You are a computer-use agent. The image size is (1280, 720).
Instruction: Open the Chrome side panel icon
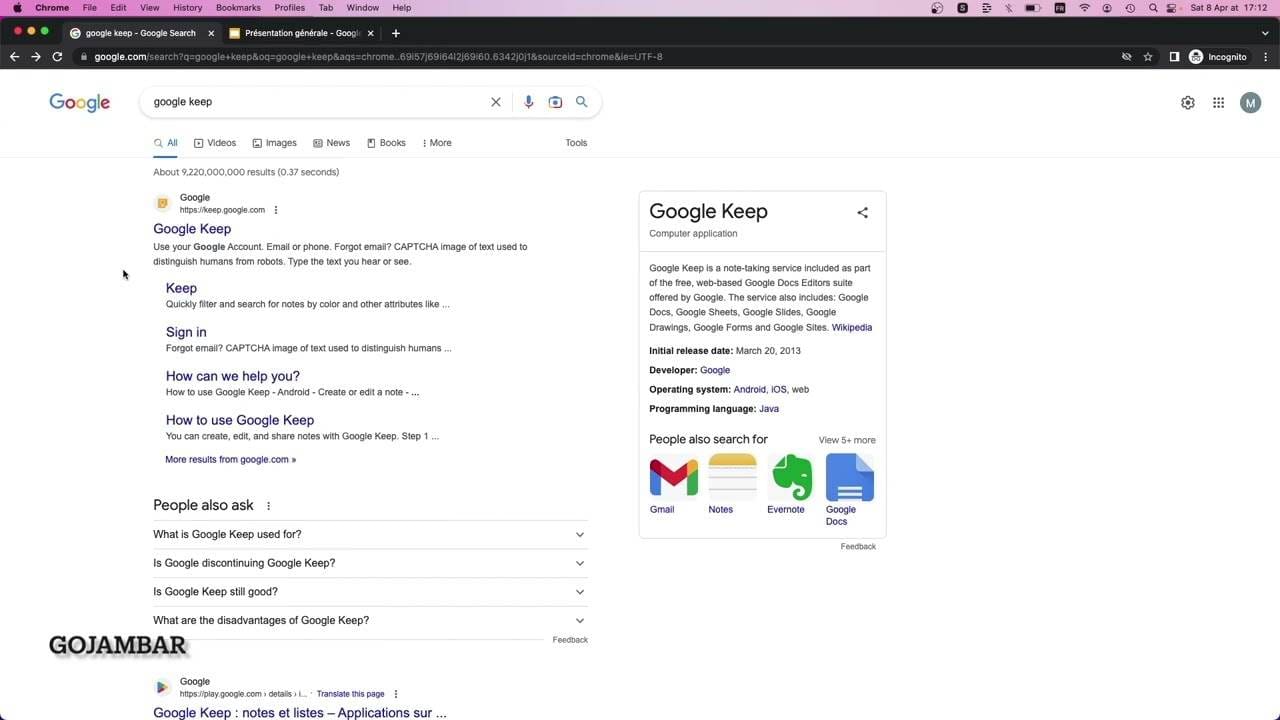click(x=1174, y=57)
